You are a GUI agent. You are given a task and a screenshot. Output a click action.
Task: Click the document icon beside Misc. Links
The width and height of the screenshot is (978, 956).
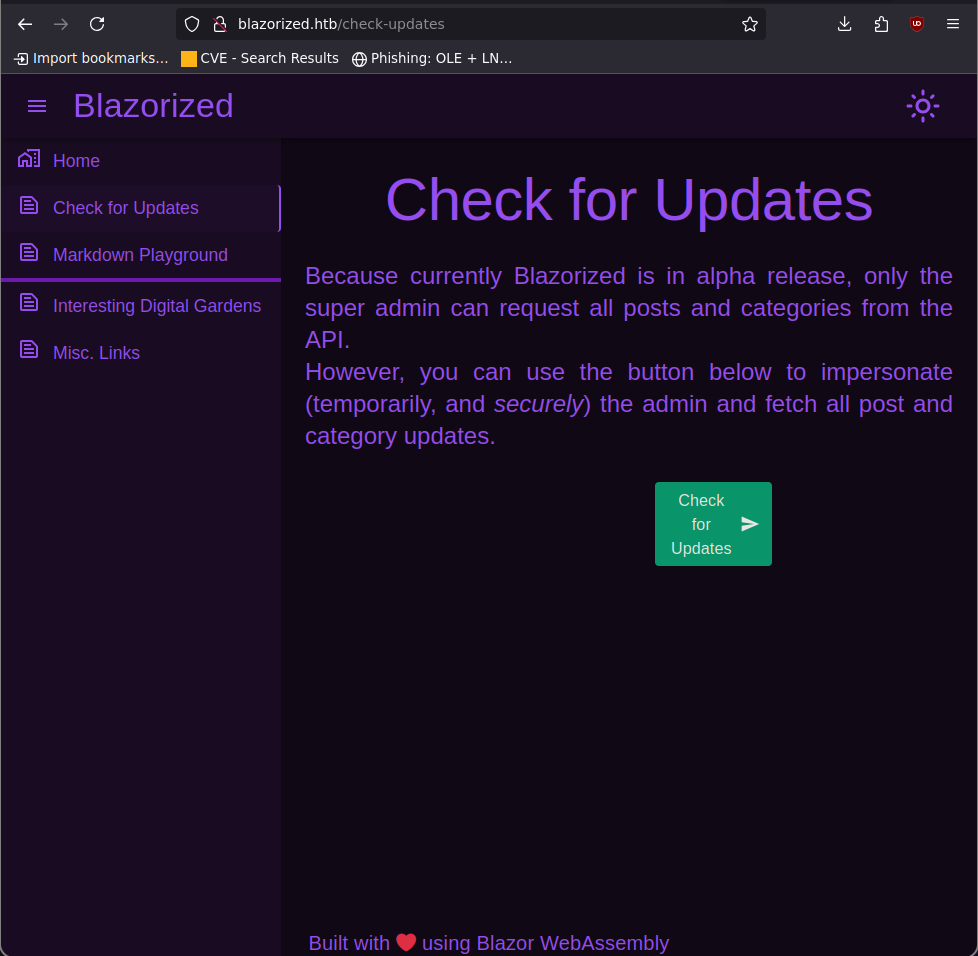point(29,350)
